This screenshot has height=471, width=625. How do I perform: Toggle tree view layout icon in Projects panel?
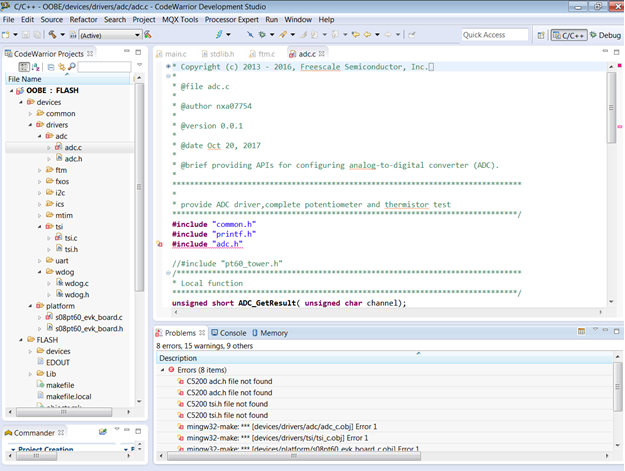click(25, 67)
